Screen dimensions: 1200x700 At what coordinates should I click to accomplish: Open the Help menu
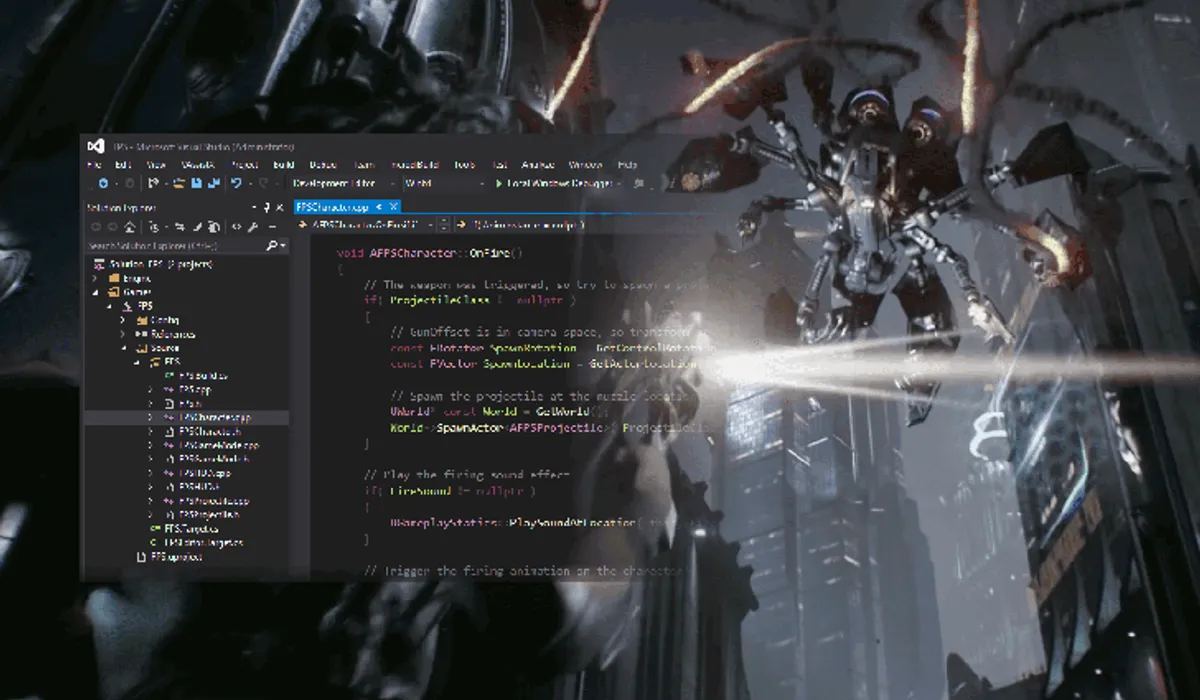click(627, 165)
